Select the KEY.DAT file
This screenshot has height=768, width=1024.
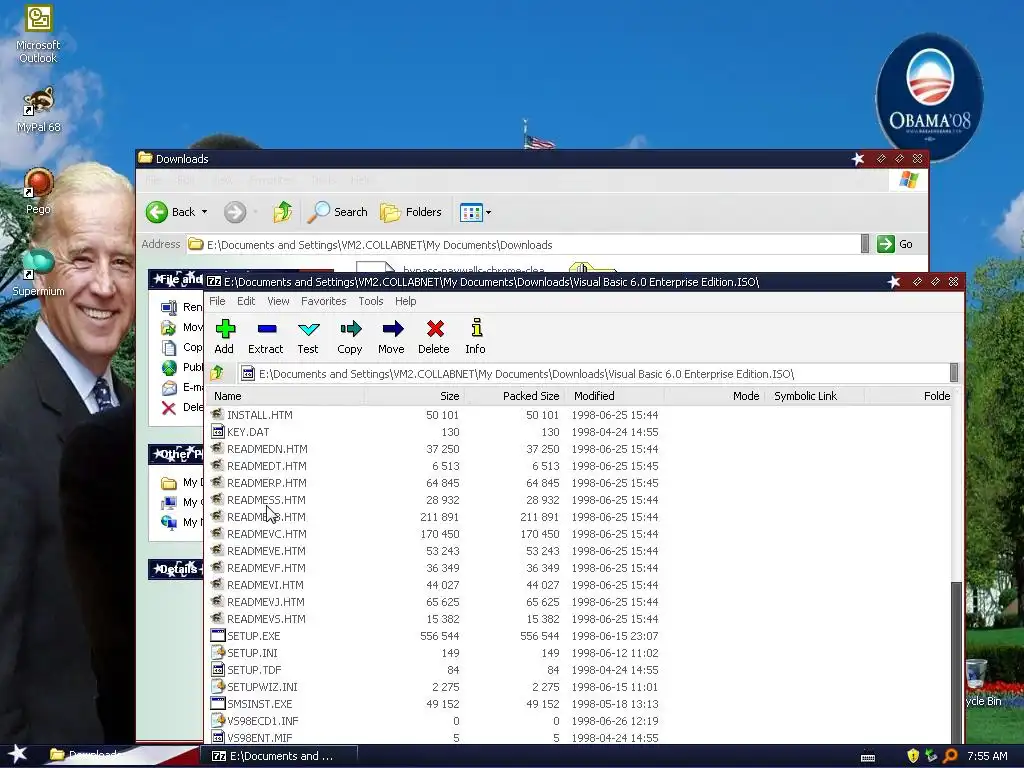[x=248, y=432]
